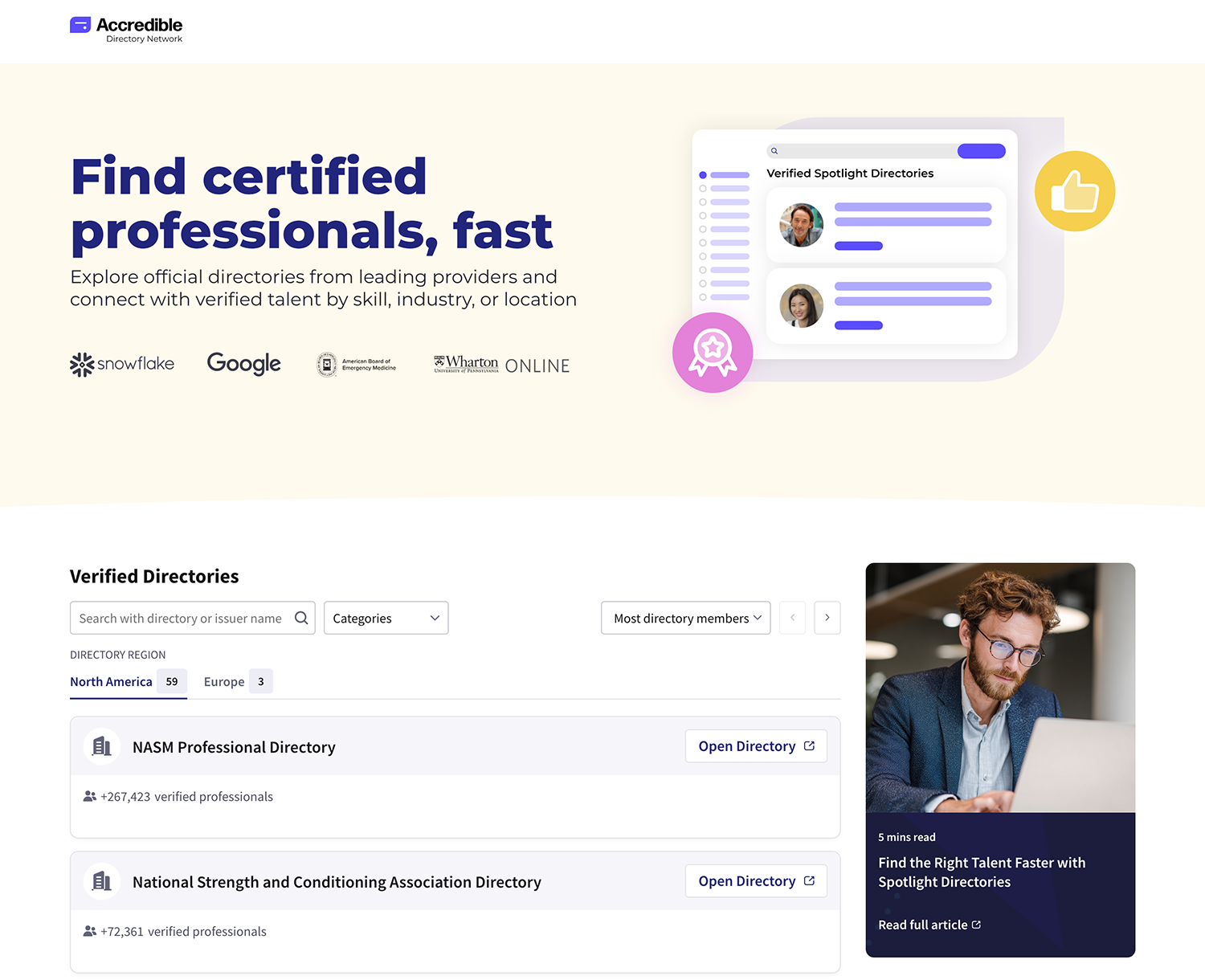Click external link icon in NASM Open Directory

(x=809, y=746)
